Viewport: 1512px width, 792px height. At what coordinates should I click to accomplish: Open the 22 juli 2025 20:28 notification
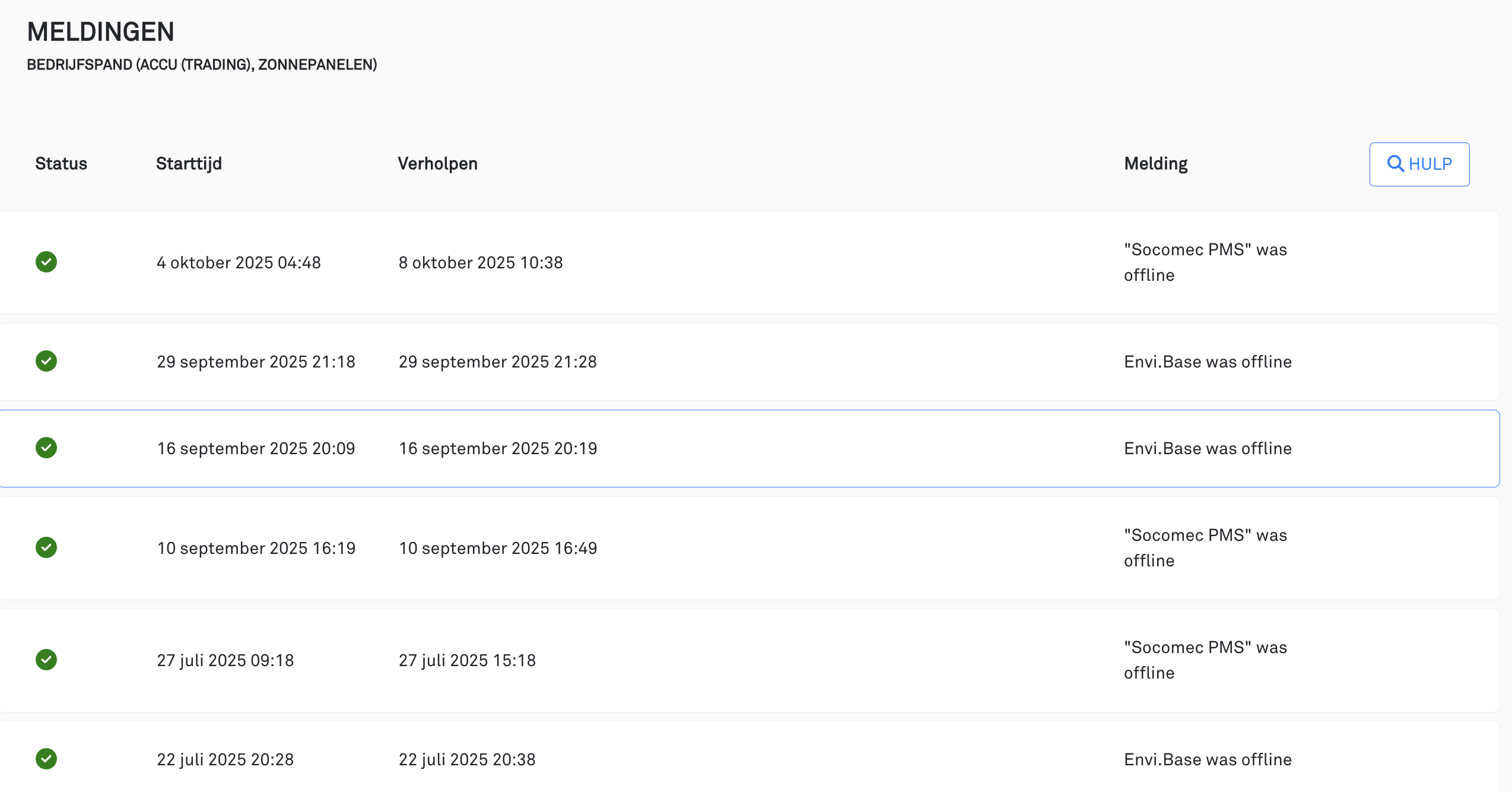point(225,759)
